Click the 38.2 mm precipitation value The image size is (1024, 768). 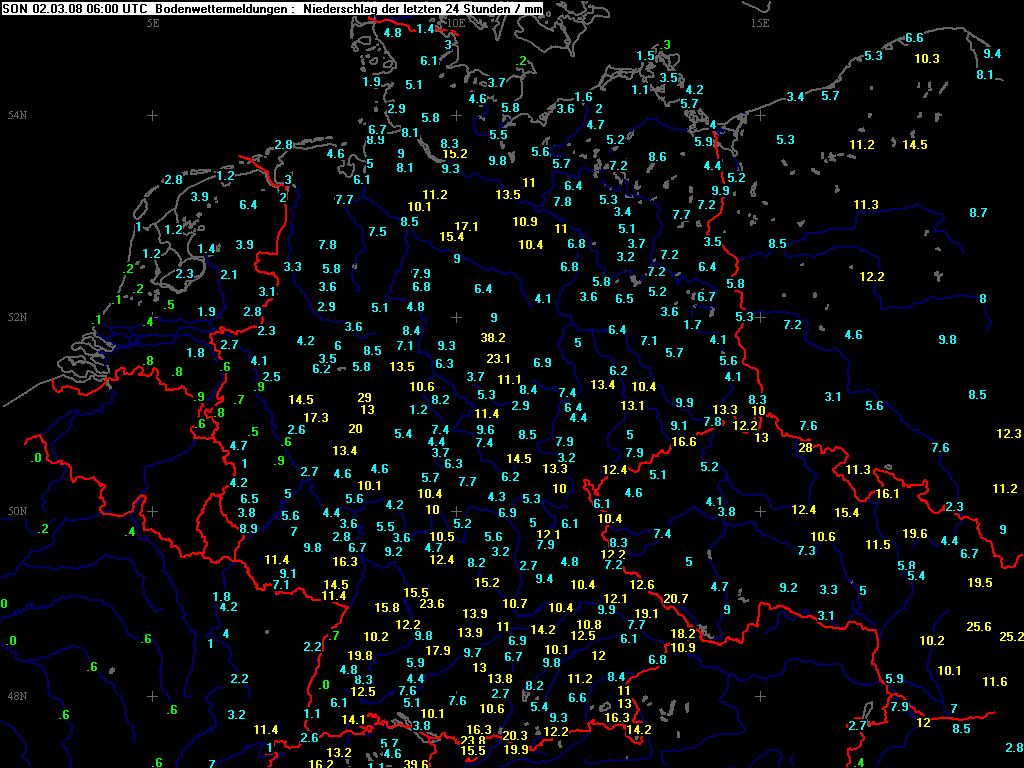click(493, 338)
